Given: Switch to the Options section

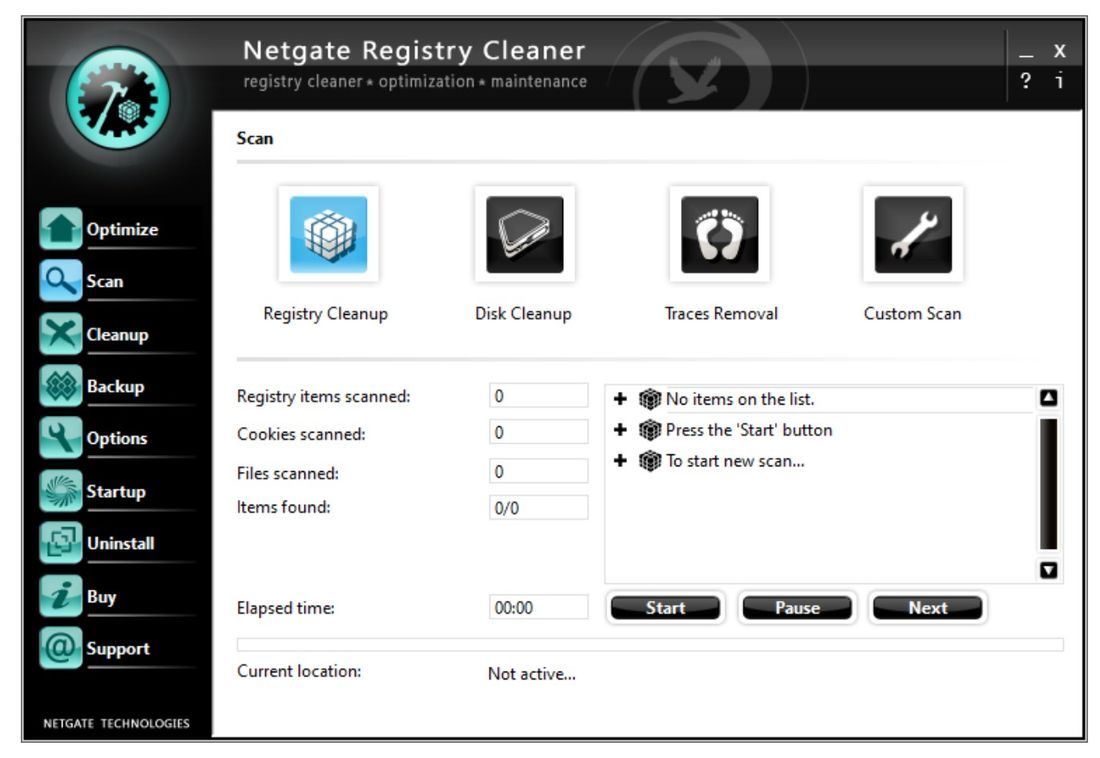Looking at the screenshot, I should click(x=62, y=438).
